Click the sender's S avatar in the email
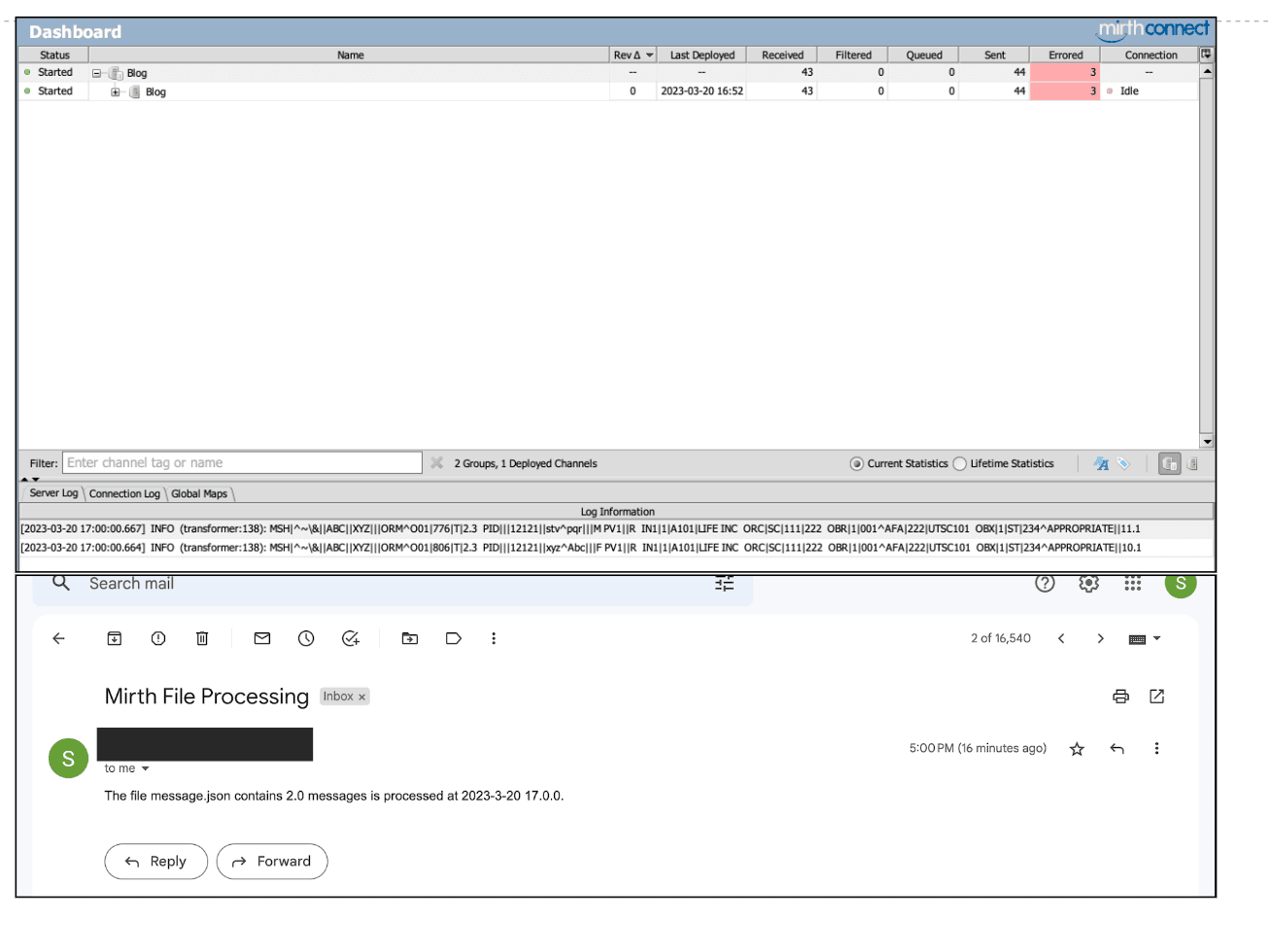Image resolution: width=1271 pixels, height=952 pixels. click(x=68, y=759)
